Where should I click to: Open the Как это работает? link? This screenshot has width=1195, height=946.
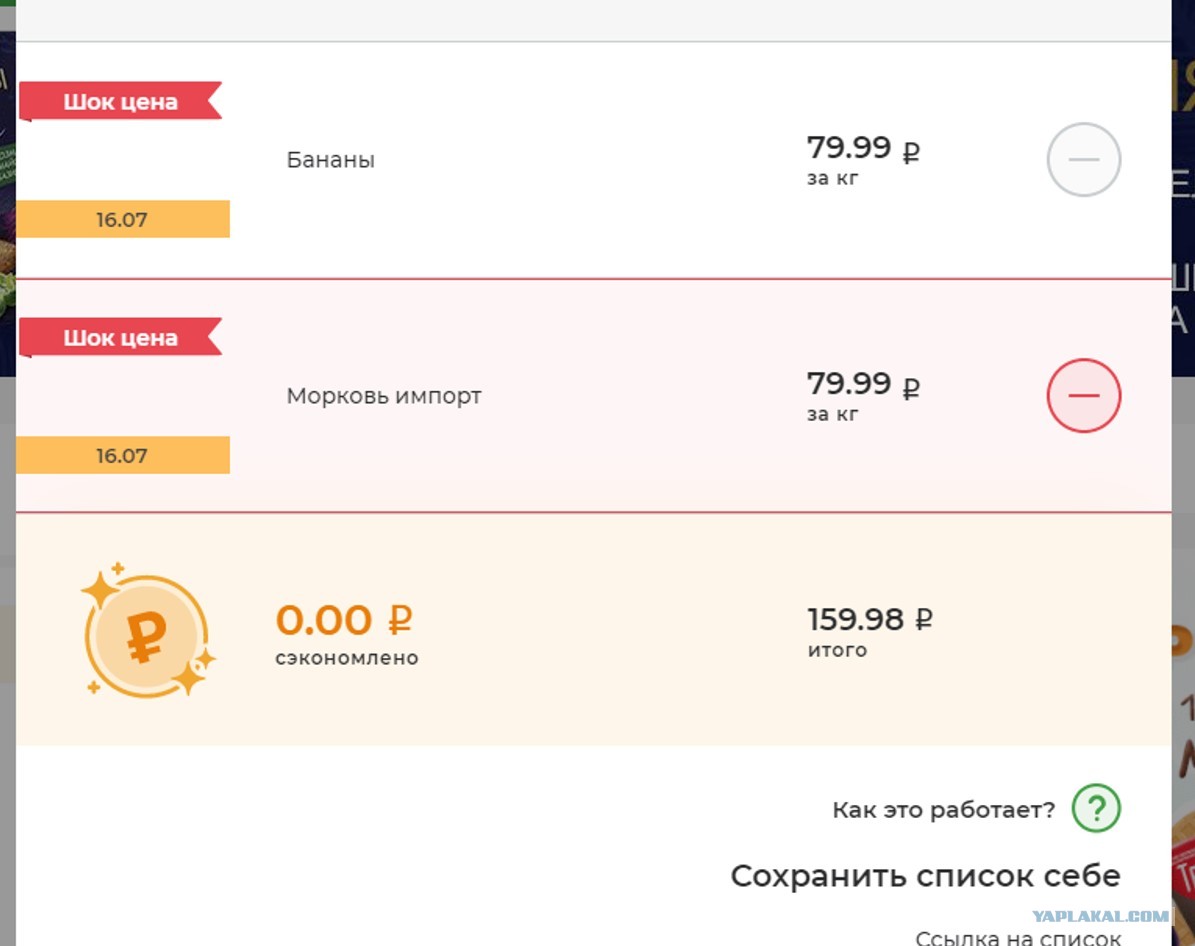[944, 810]
